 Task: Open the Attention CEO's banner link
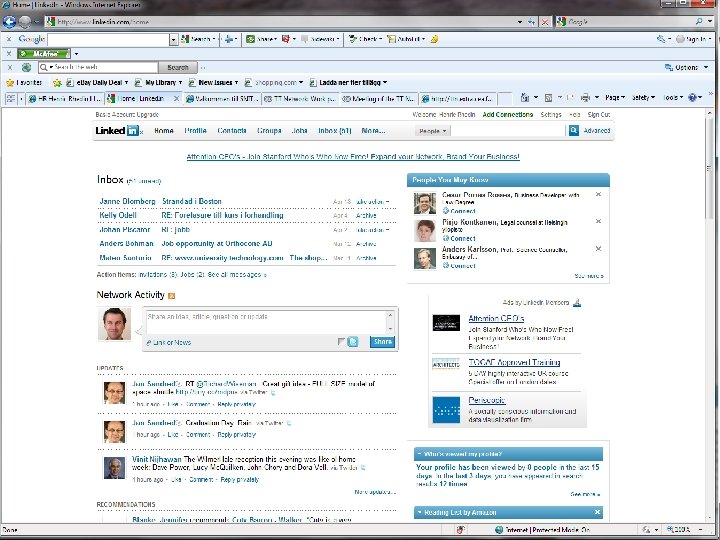pos(353,157)
